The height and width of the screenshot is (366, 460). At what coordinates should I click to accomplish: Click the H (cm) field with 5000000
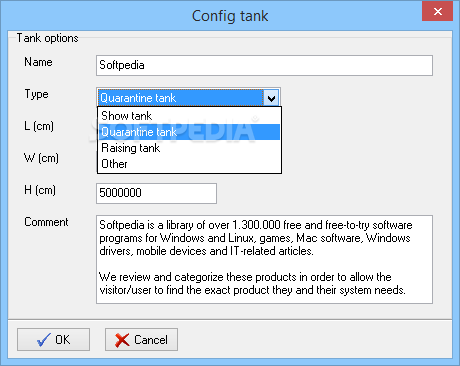click(156, 193)
